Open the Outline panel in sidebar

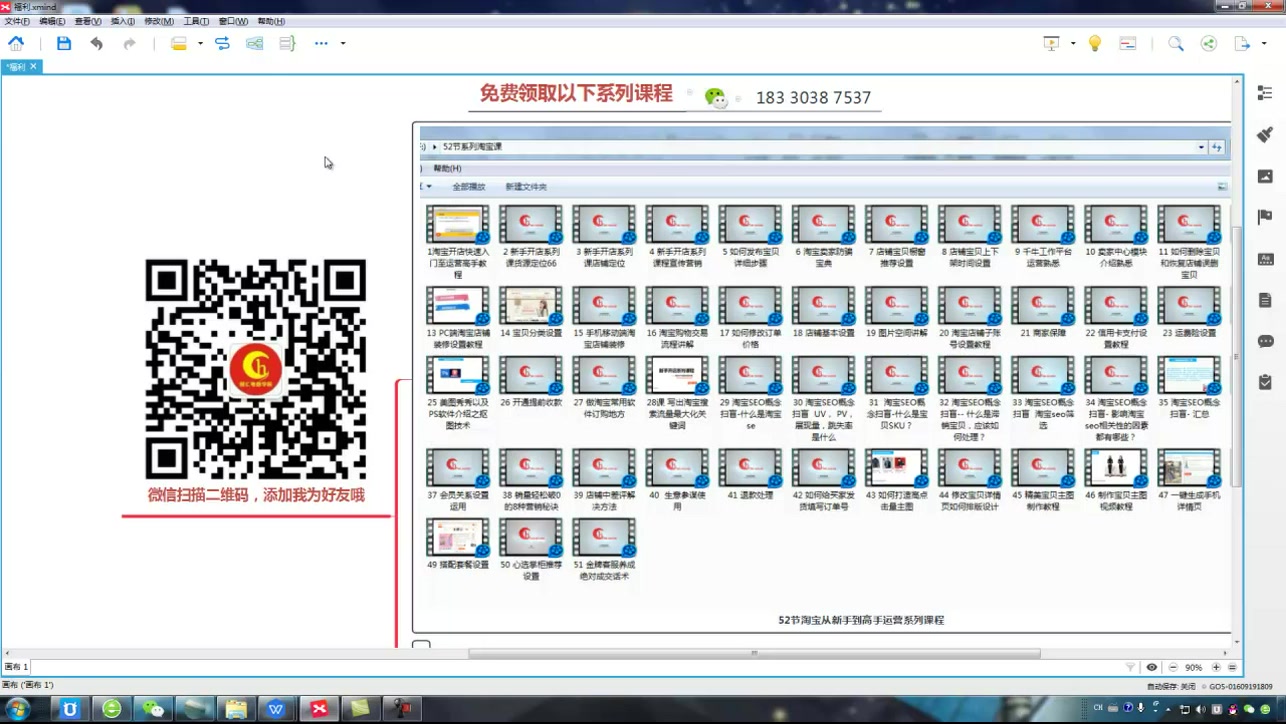[x=1265, y=92]
